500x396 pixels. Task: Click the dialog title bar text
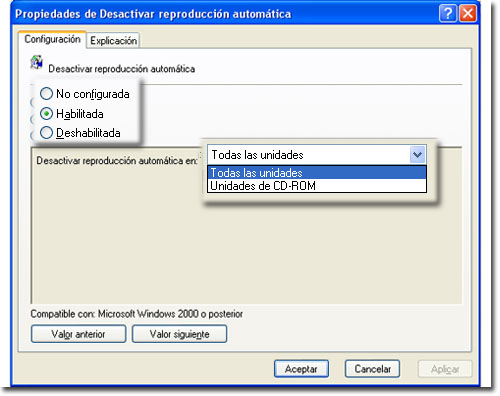pos(153,14)
